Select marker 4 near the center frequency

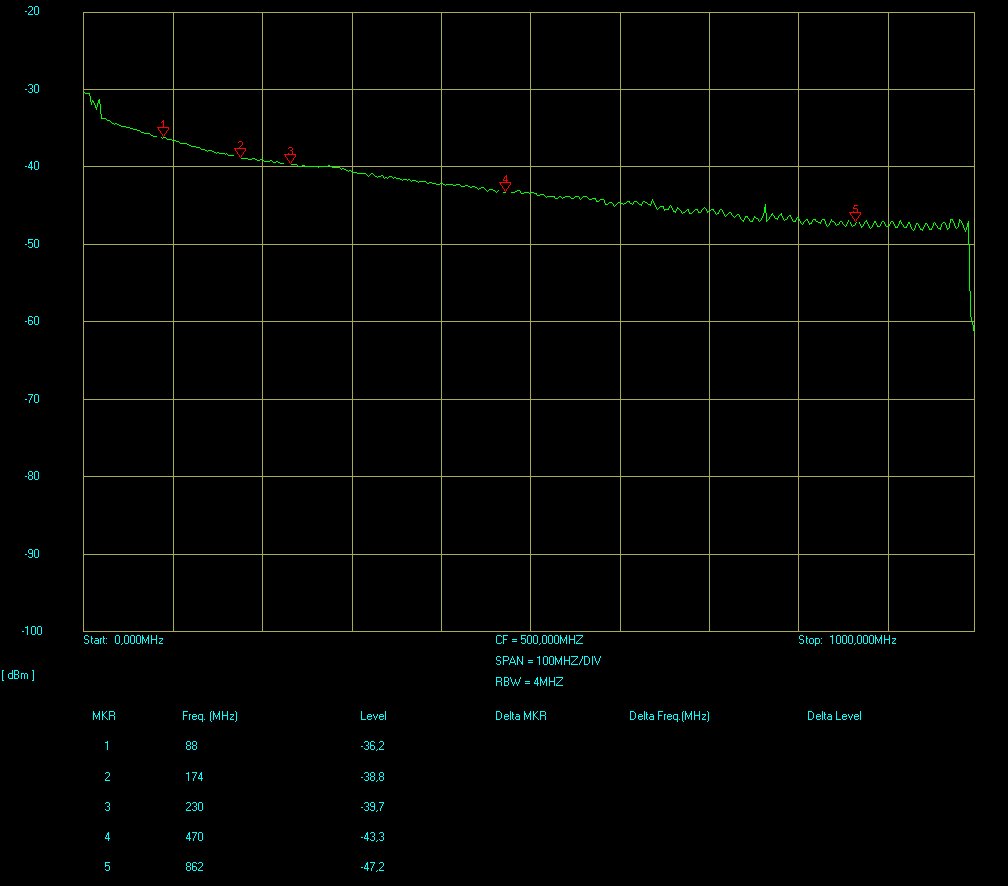click(505, 186)
